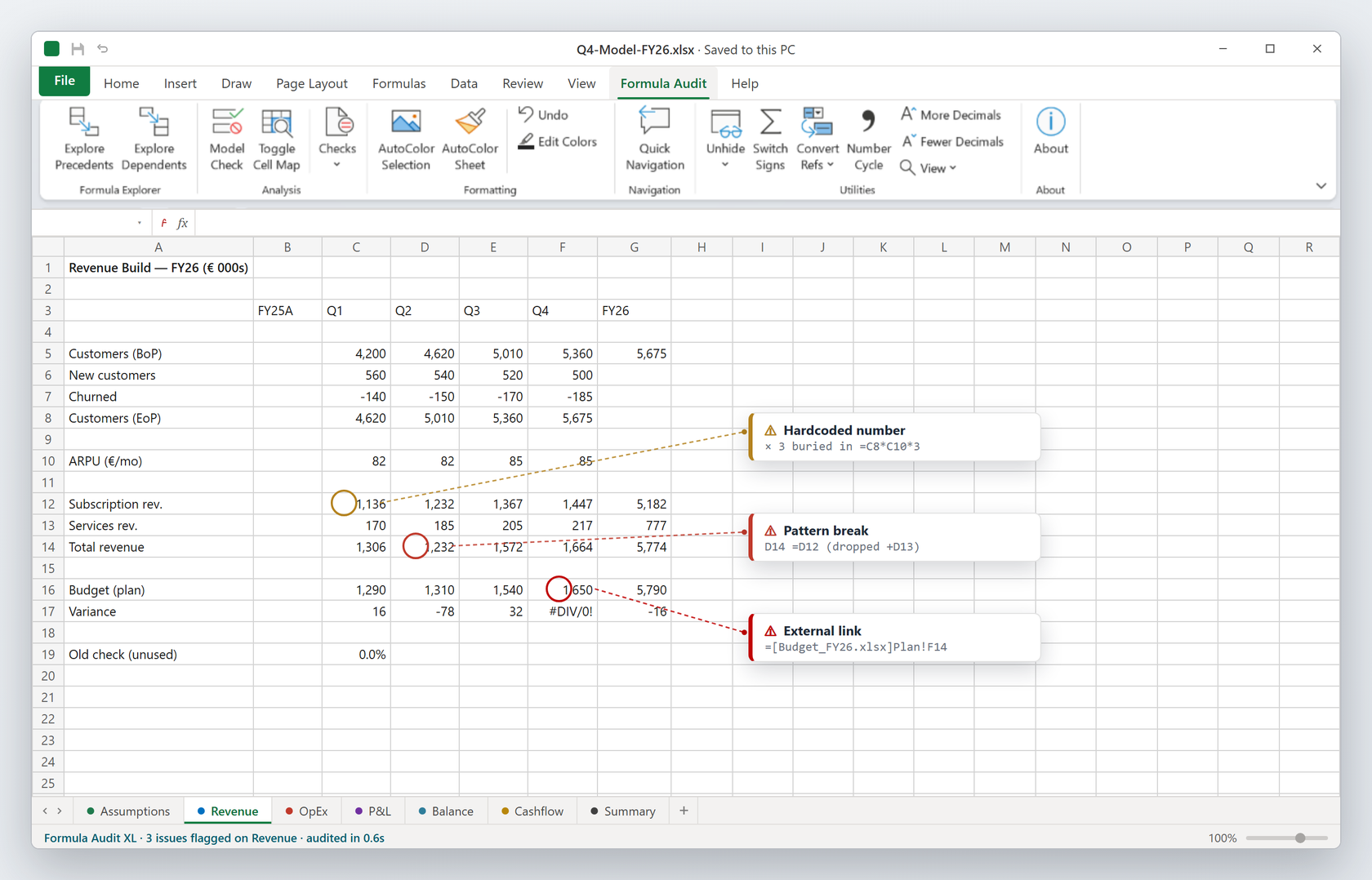The width and height of the screenshot is (1372, 880).
Task: Open the Review ribbon tab
Action: click(x=523, y=83)
